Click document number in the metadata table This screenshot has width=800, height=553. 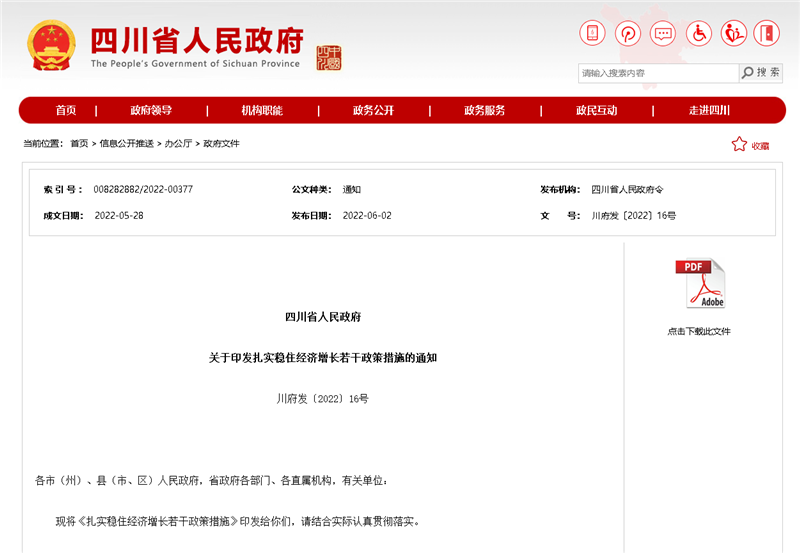tap(634, 216)
